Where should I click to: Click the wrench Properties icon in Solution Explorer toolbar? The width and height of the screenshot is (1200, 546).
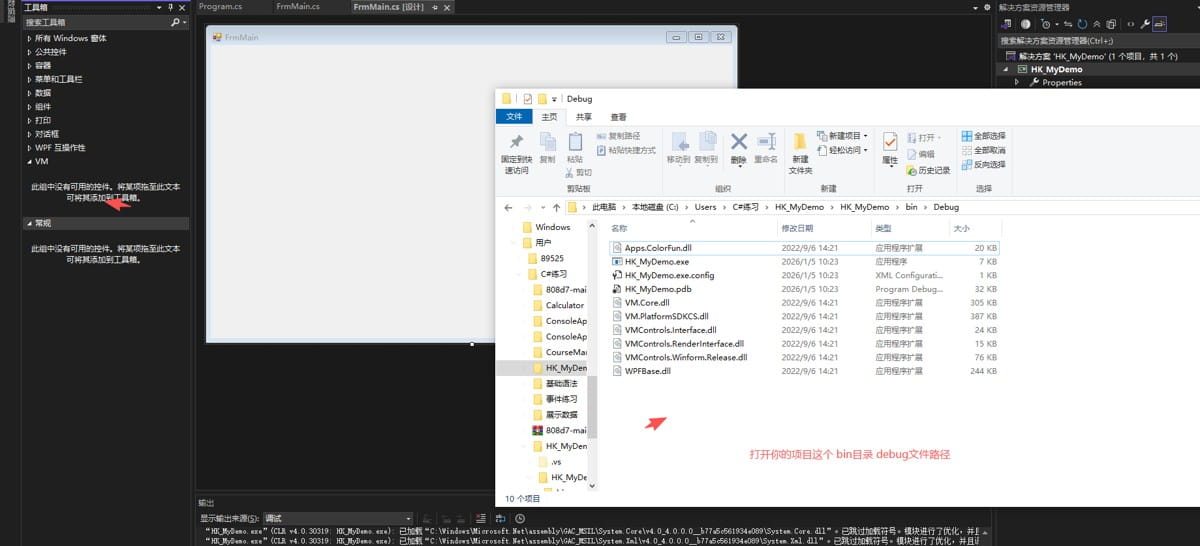1146,23
